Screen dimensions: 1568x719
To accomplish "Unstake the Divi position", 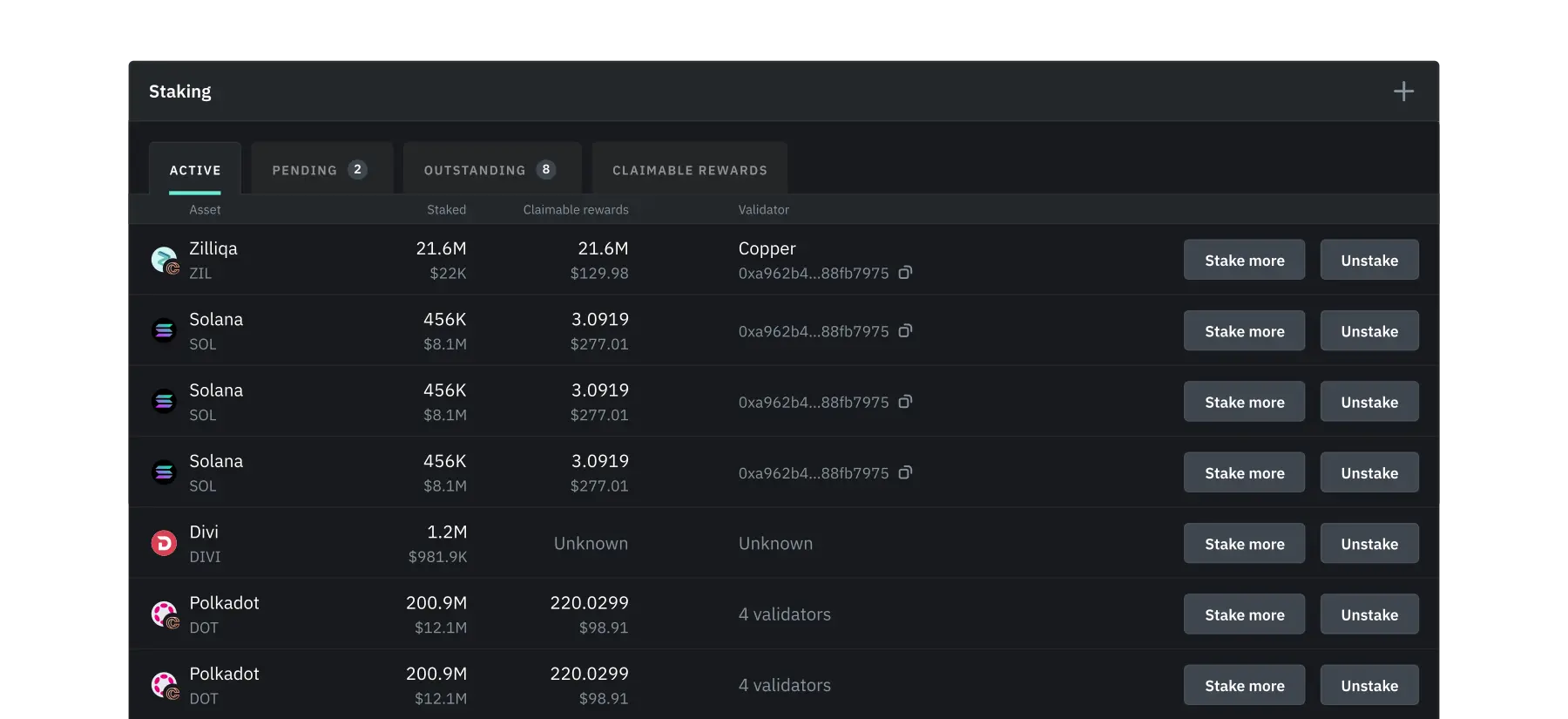I will click(x=1369, y=543).
